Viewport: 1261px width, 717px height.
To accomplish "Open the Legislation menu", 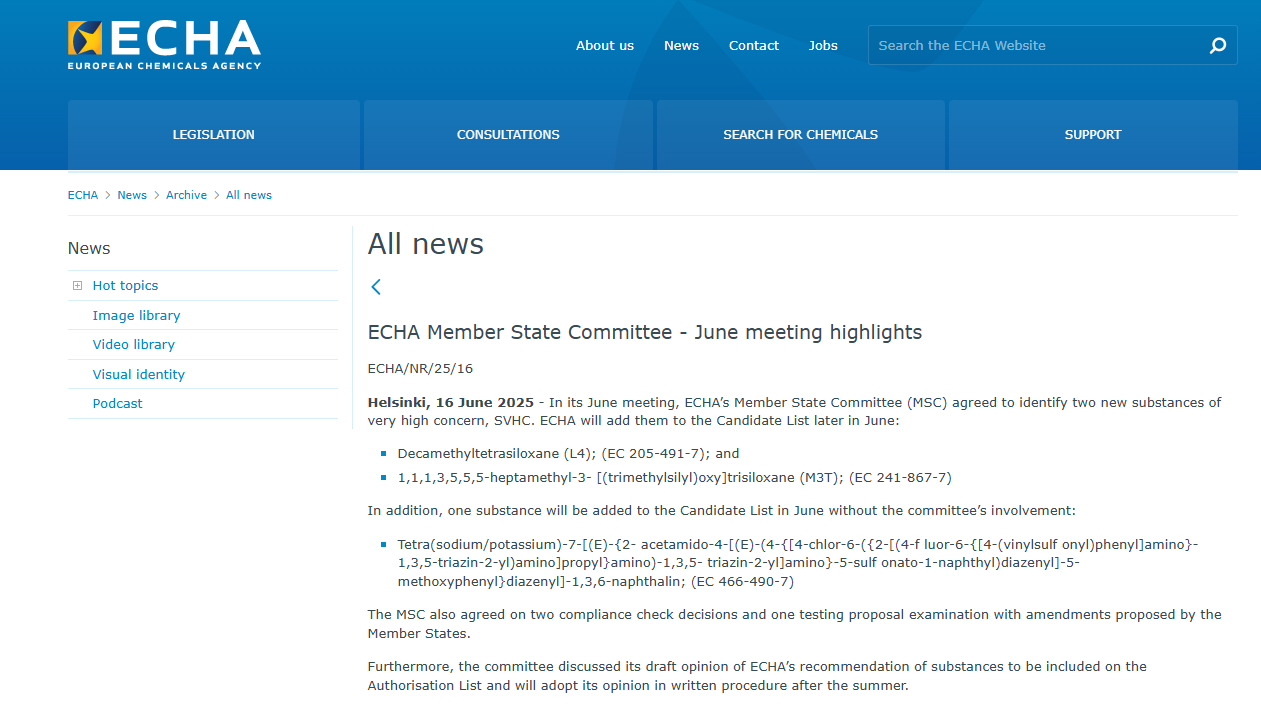I will pyautogui.click(x=213, y=135).
